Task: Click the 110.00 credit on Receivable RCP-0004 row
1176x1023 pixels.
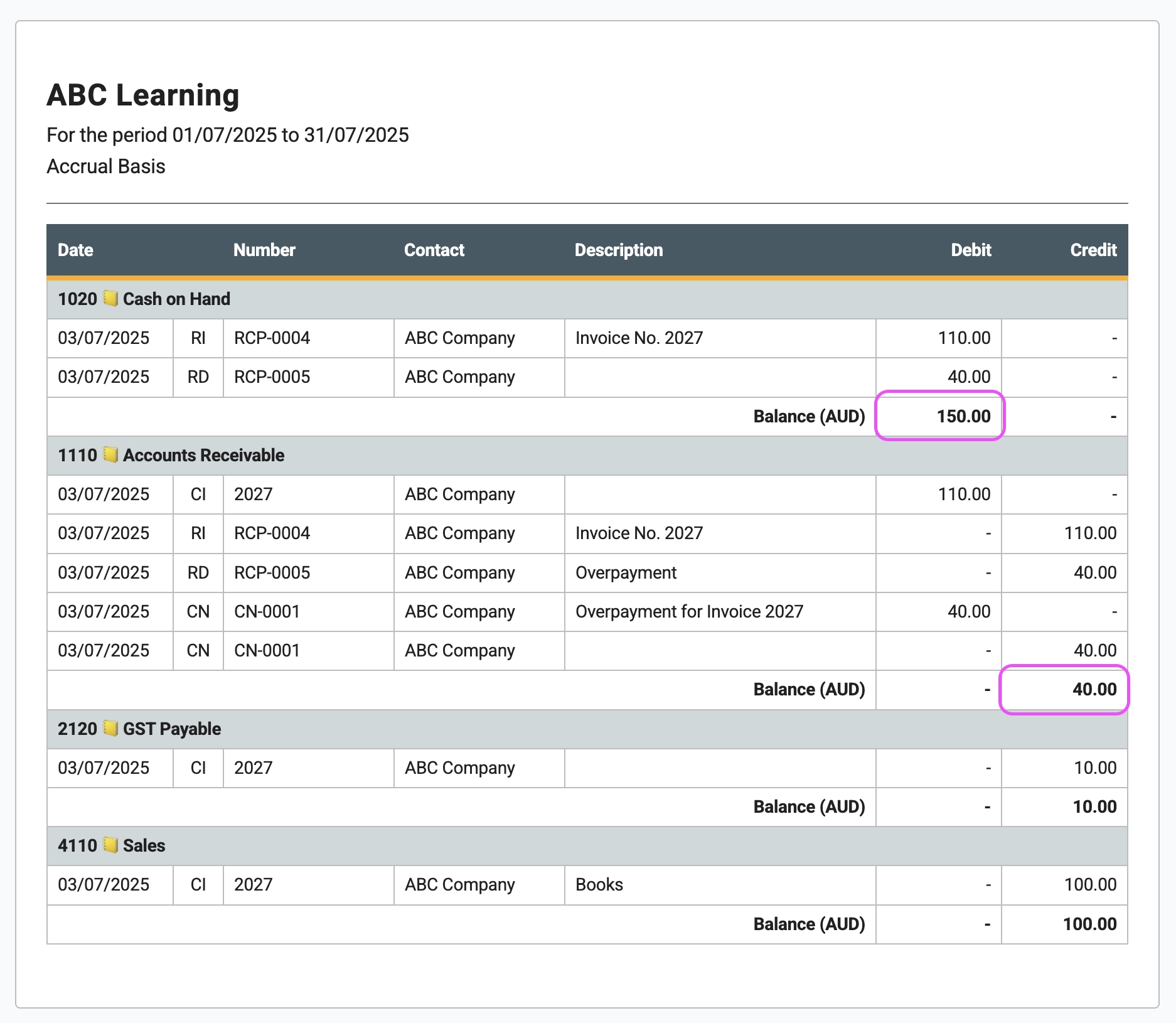Action: coord(1090,533)
